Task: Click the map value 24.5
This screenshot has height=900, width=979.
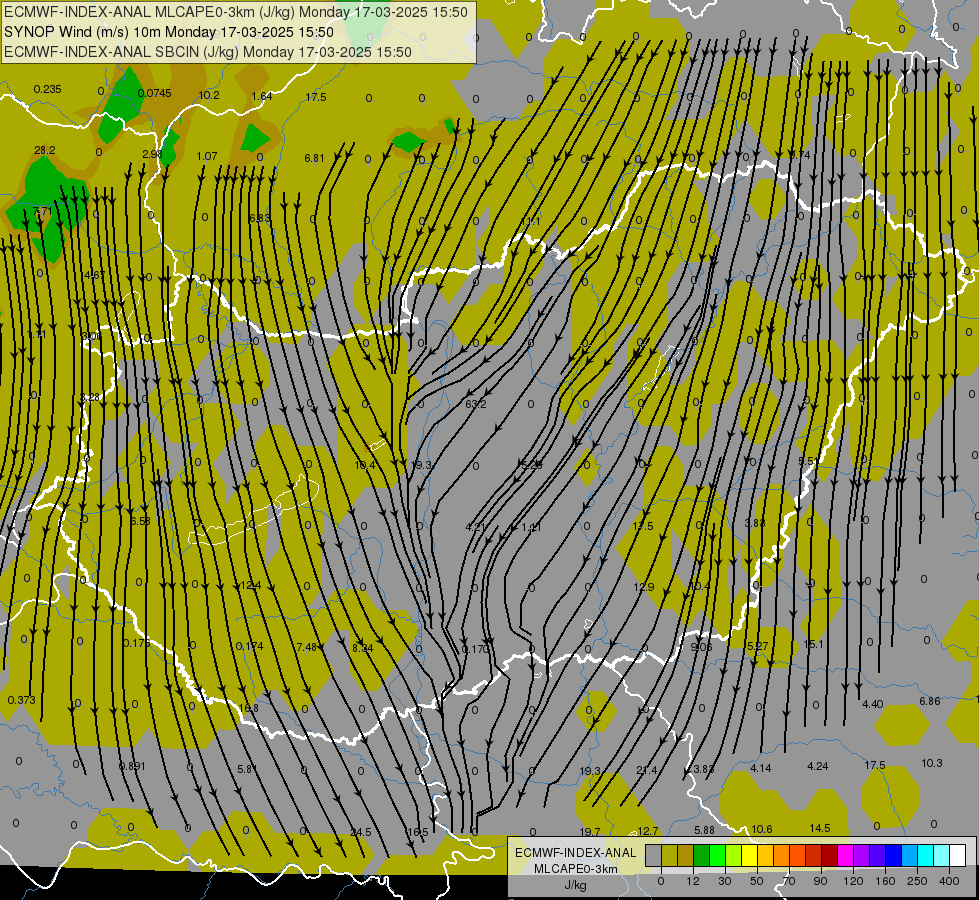Action: pos(361,832)
